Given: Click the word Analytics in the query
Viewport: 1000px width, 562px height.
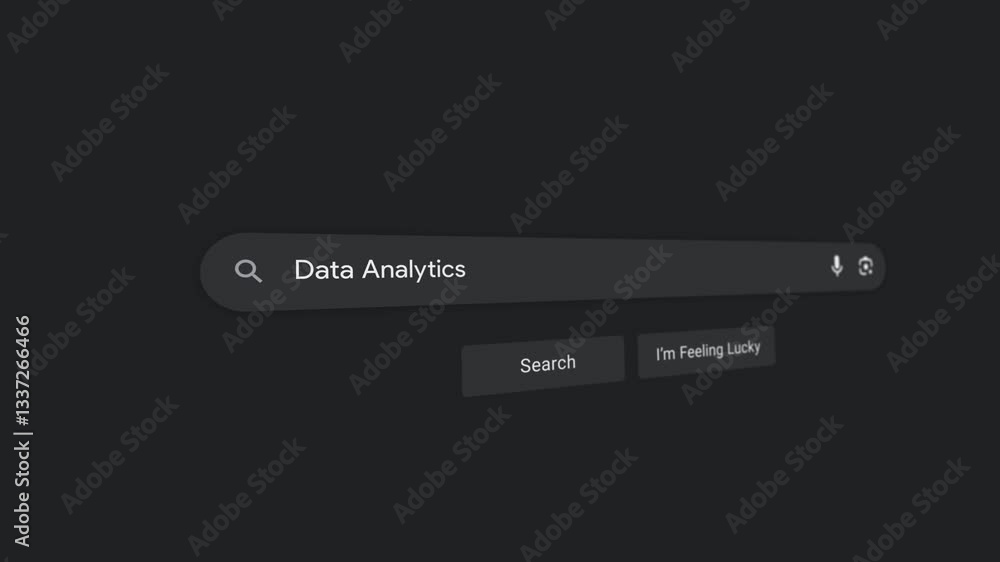Looking at the screenshot, I should coord(414,270).
